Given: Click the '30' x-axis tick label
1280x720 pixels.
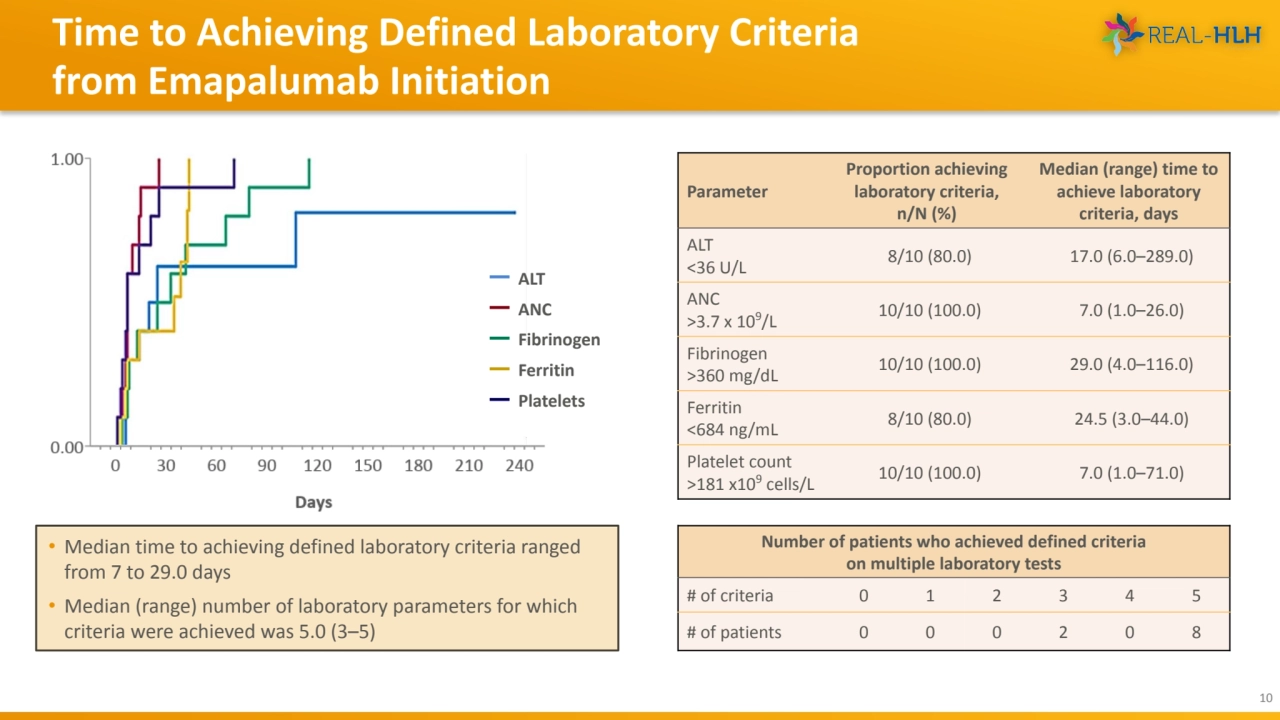Looking at the screenshot, I should tap(167, 465).
